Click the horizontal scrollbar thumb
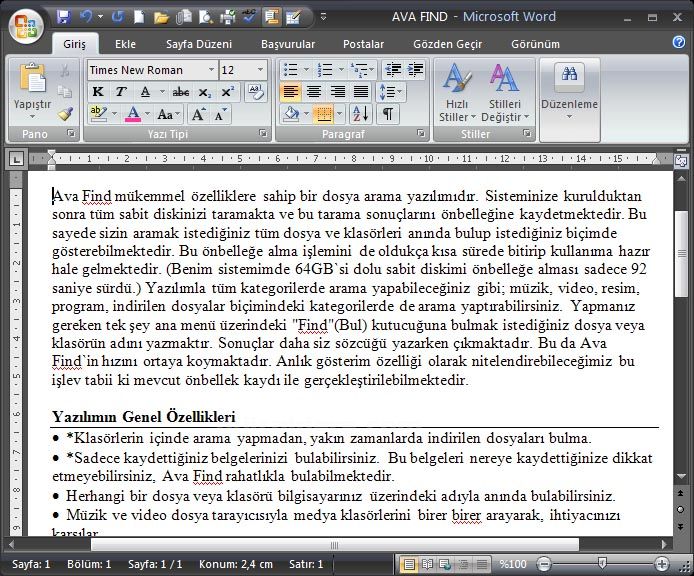 (x=335, y=545)
